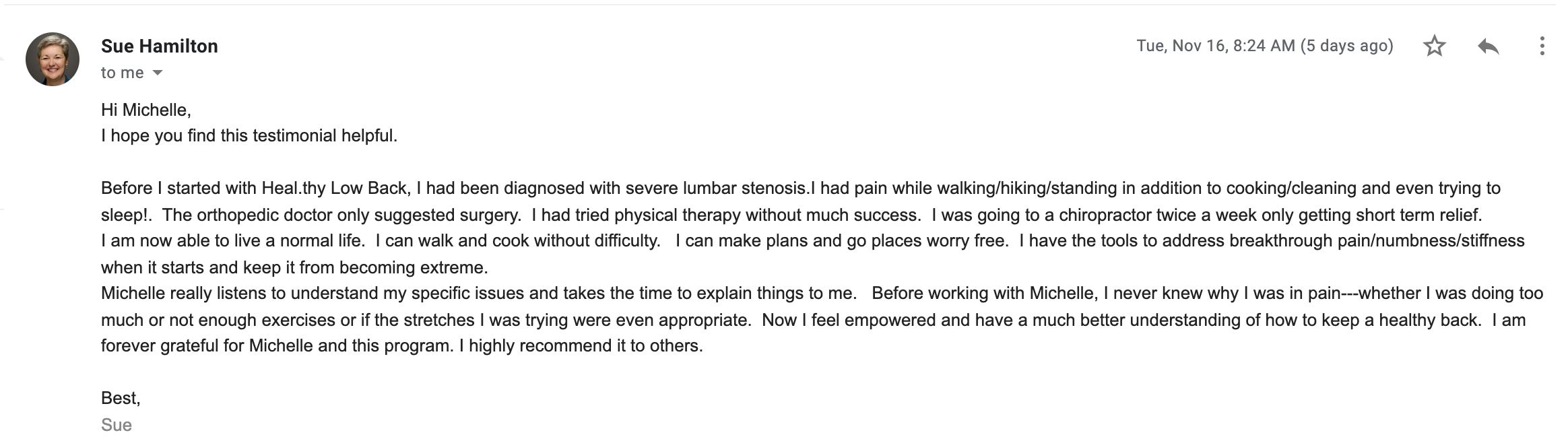This screenshot has height=439, width=1568.
Task: Click the words 'Heal.thy Low Back'
Action: [336, 188]
